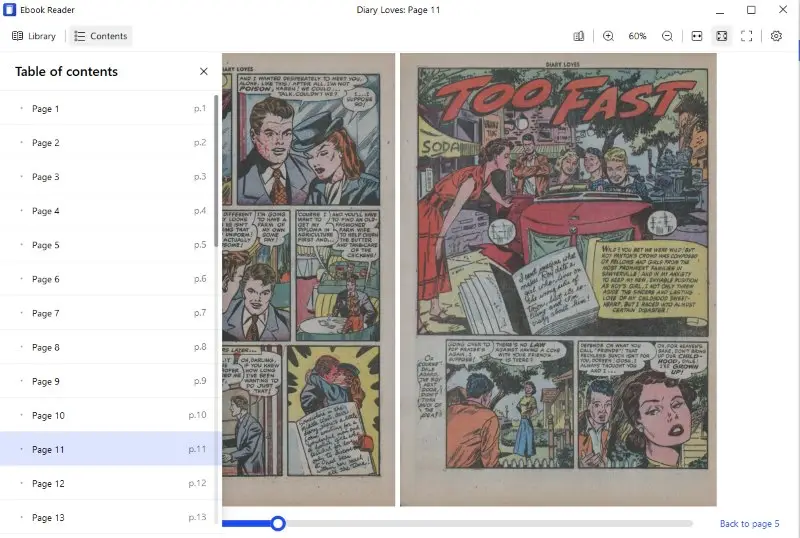Go to Page 13 in contents
This screenshot has height=538, width=800.
(x=107, y=518)
